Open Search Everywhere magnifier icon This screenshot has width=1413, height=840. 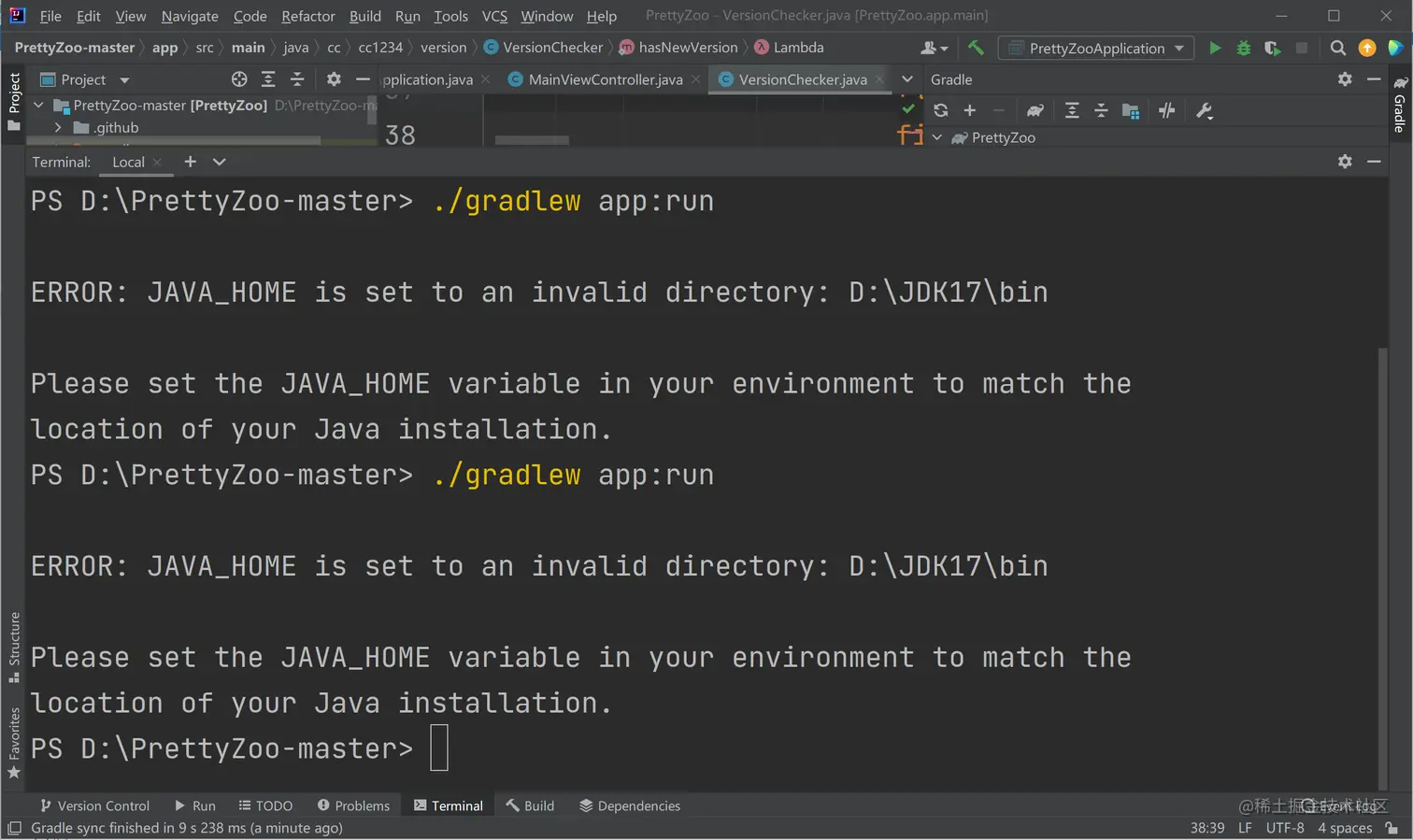[x=1338, y=48]
